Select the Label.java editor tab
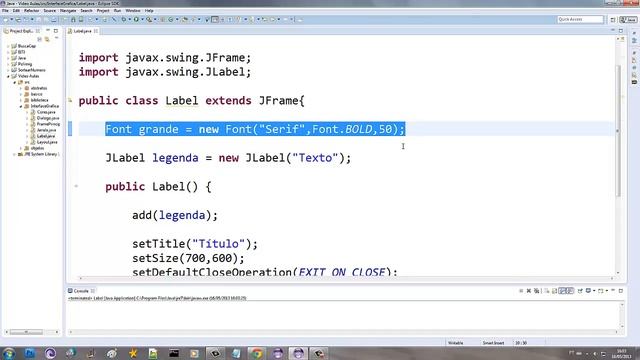640x360 pixels. coord(83,31)
